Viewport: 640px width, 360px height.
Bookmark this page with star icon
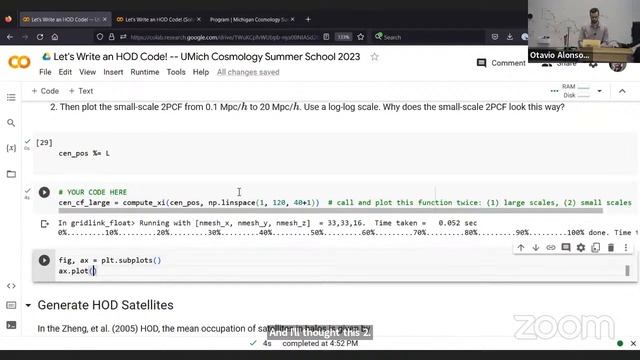(x=360, y=37)
